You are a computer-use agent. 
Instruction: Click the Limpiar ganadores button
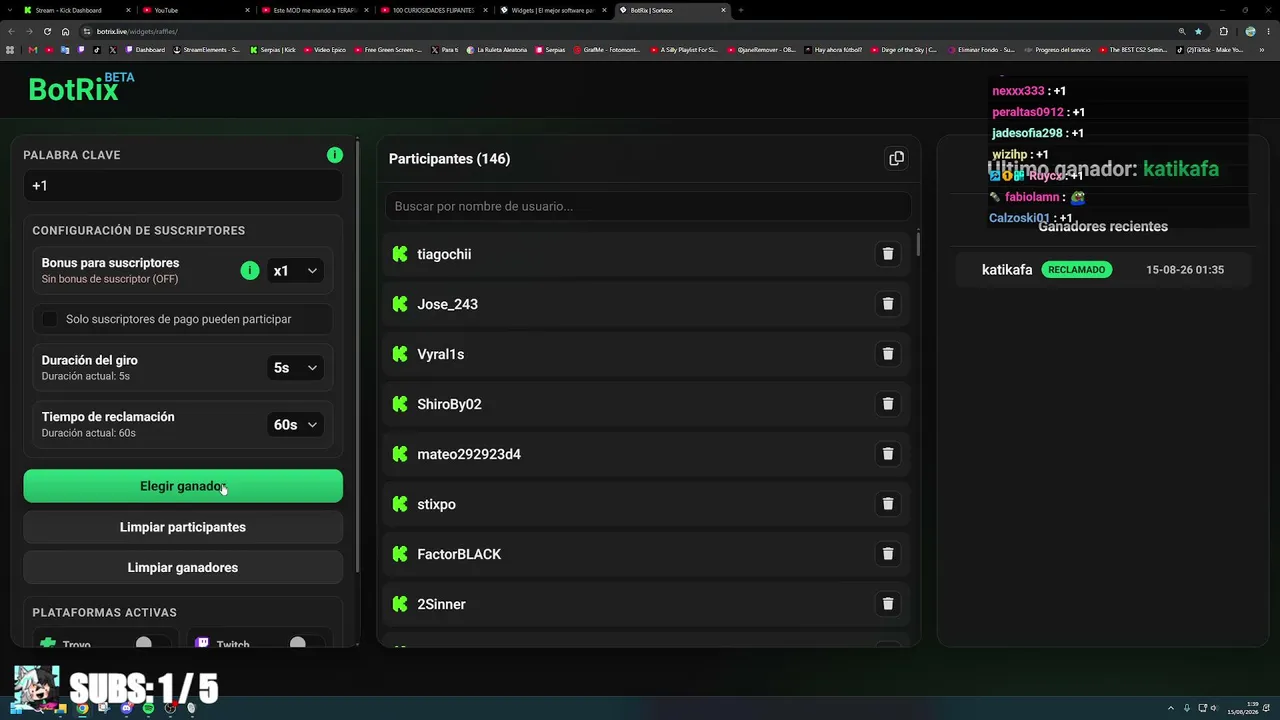pos(183,567)
